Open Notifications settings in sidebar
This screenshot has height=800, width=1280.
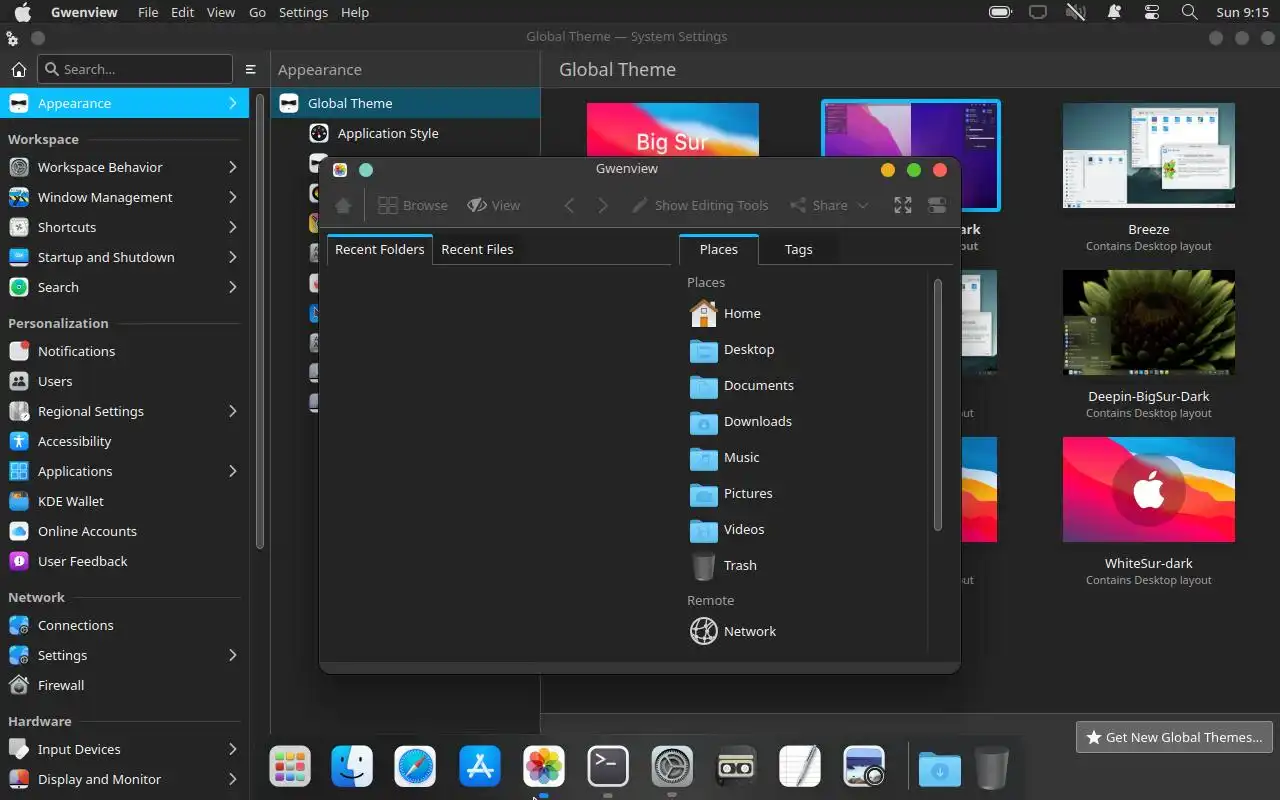pos(124,351)
